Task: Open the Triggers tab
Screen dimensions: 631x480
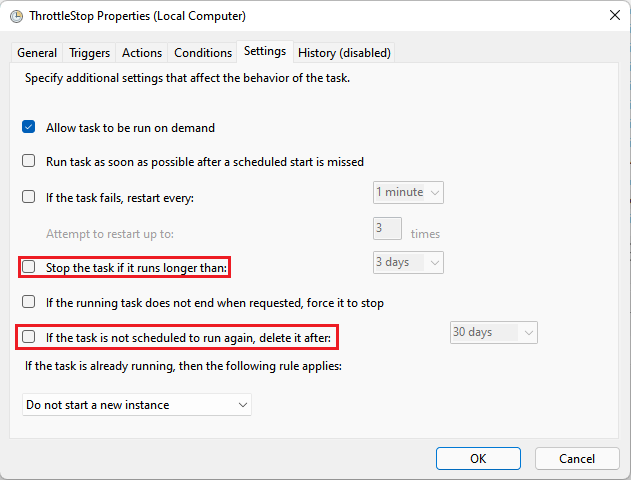Action: point(89,53)
